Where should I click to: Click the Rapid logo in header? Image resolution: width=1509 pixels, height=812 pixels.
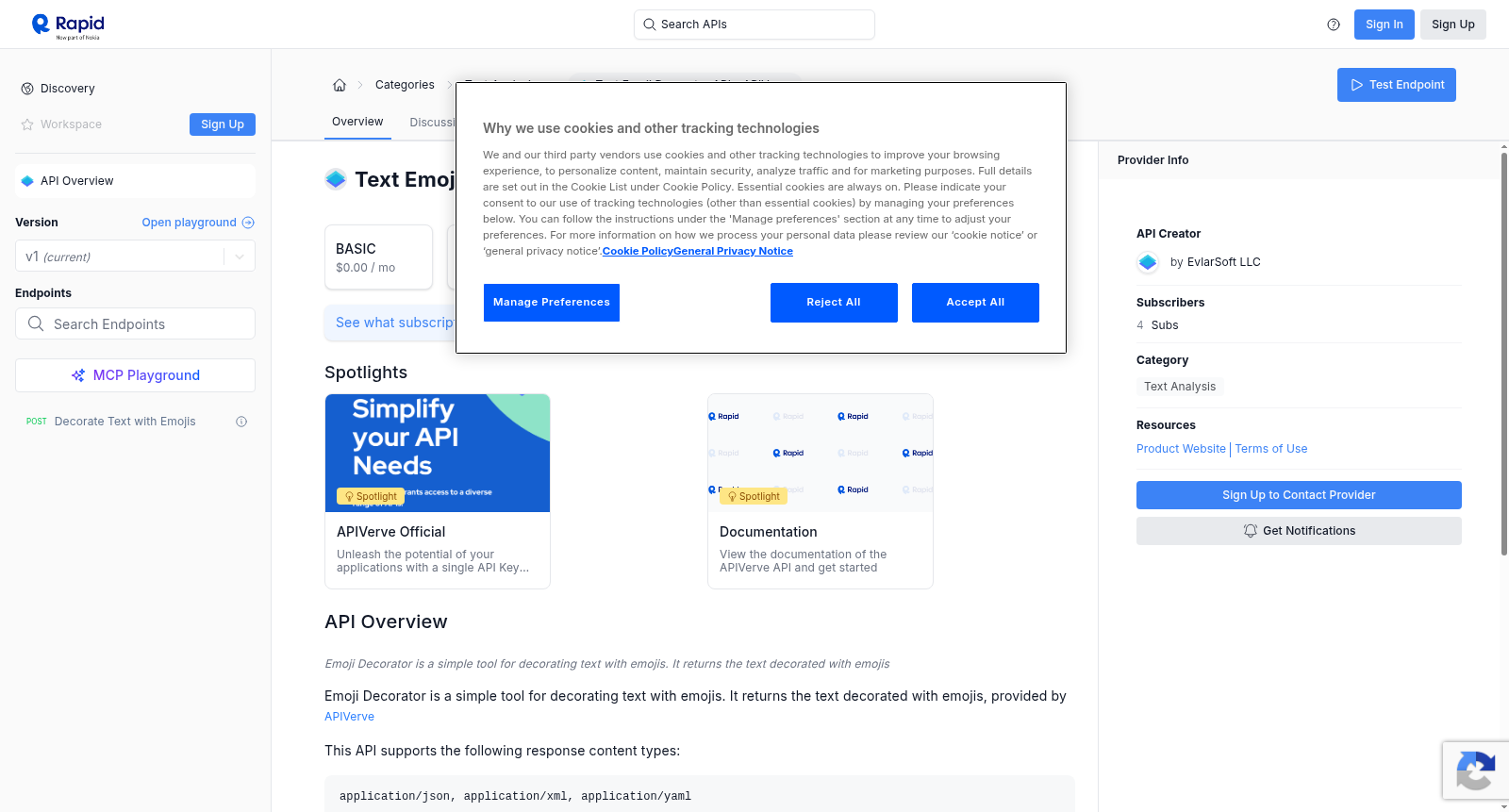(68, 25)
